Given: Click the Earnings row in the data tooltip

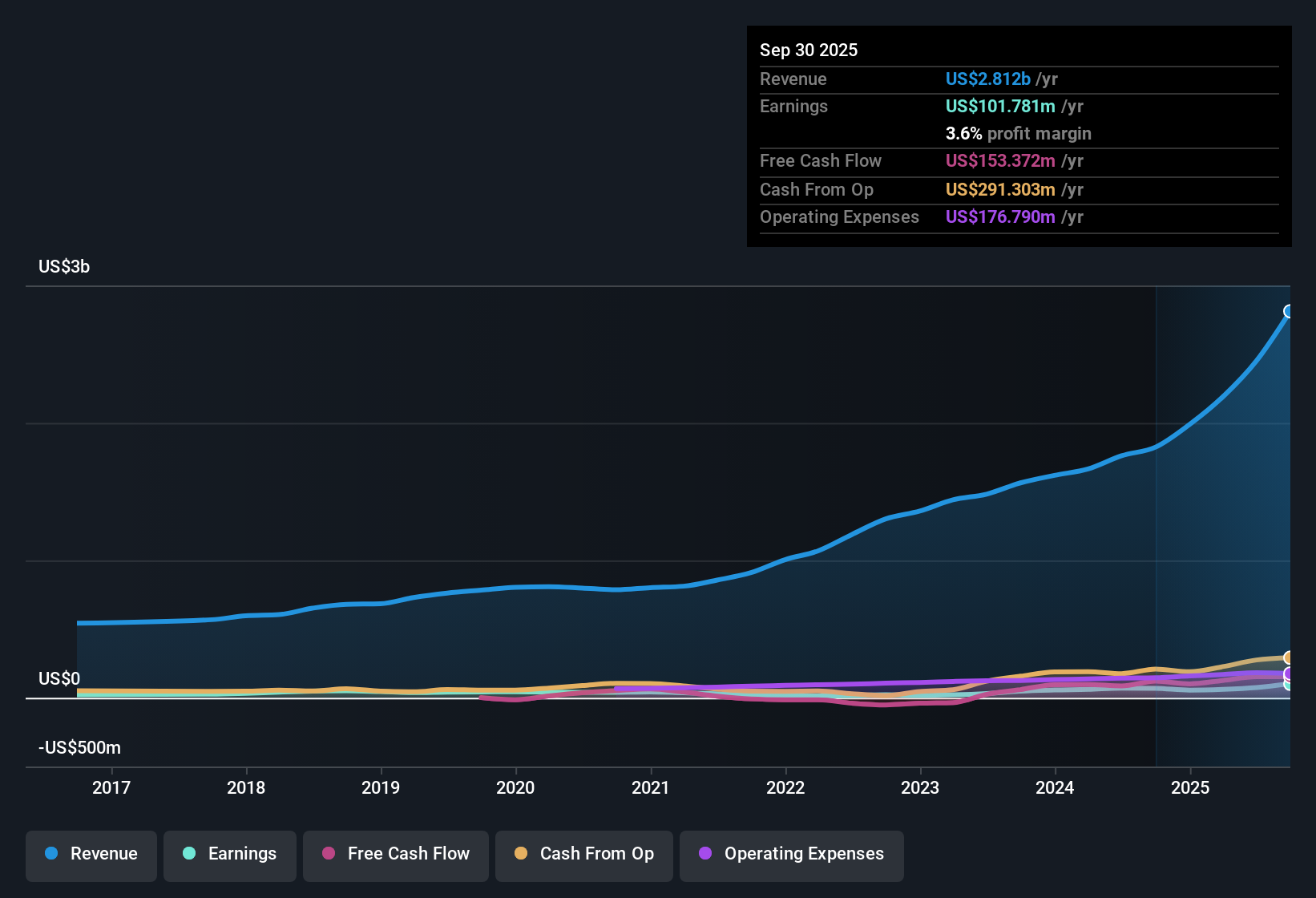Looking at the screenshot, I should coord(793,106).
